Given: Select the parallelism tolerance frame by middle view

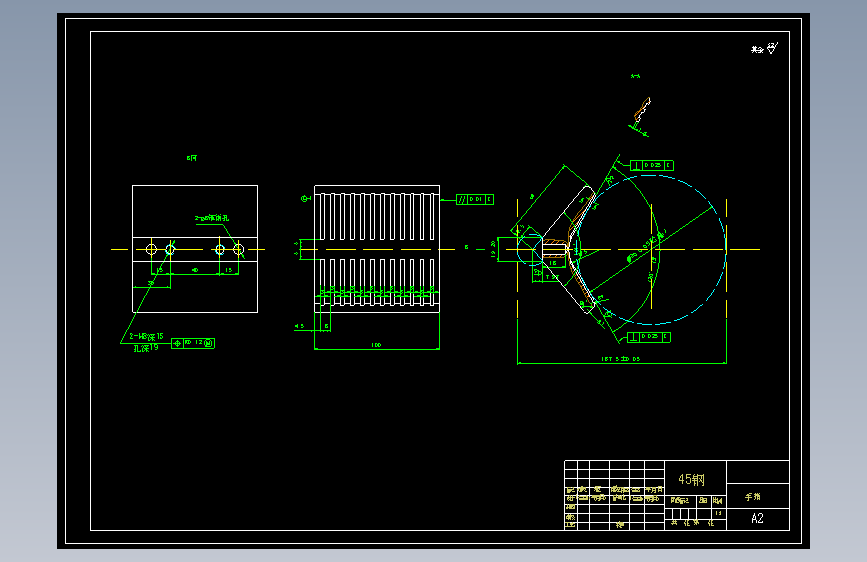Looking at the screenshot, I should pos(475,199).
